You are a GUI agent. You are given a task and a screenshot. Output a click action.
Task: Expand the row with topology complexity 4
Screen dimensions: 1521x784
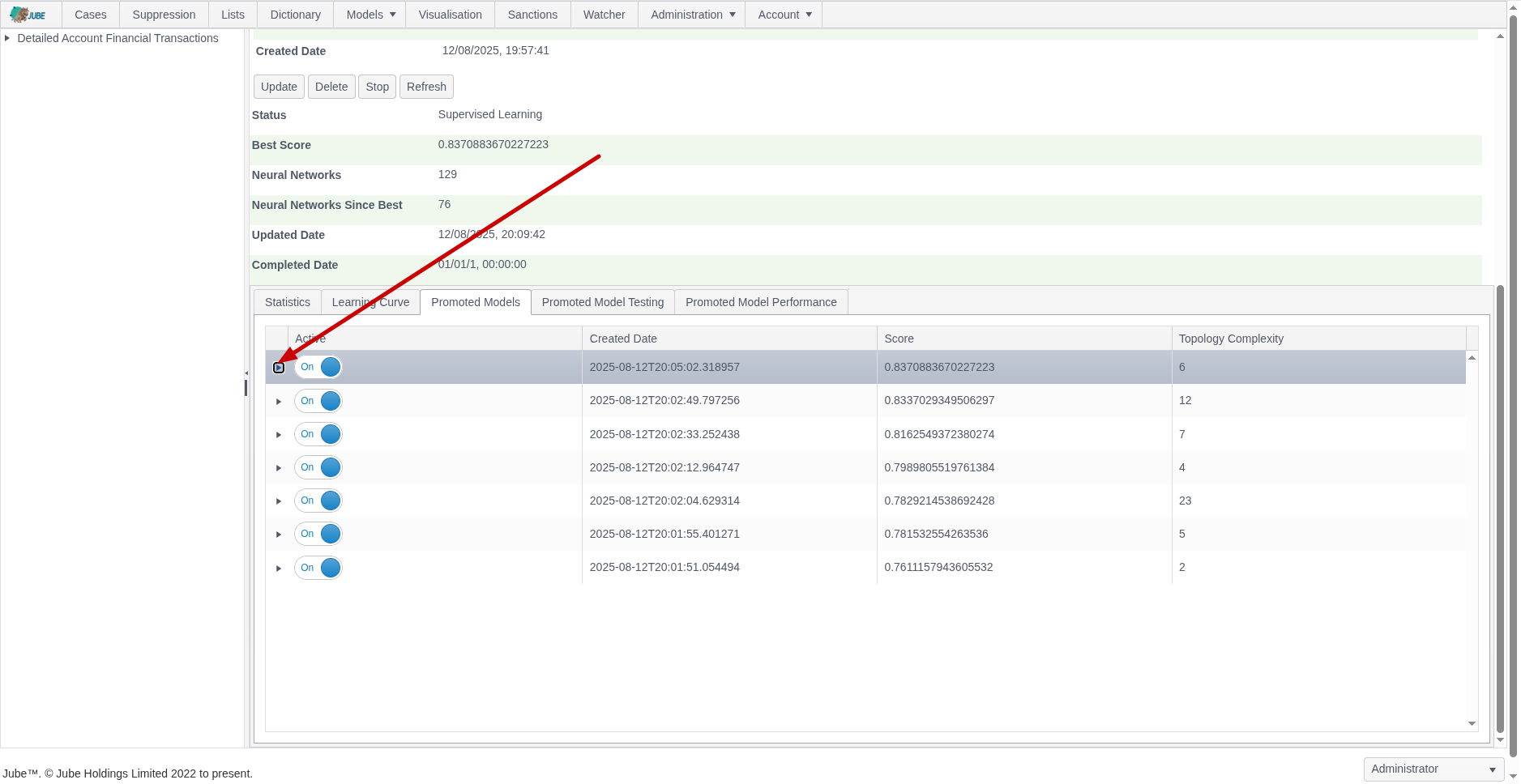tap(279, 468)
